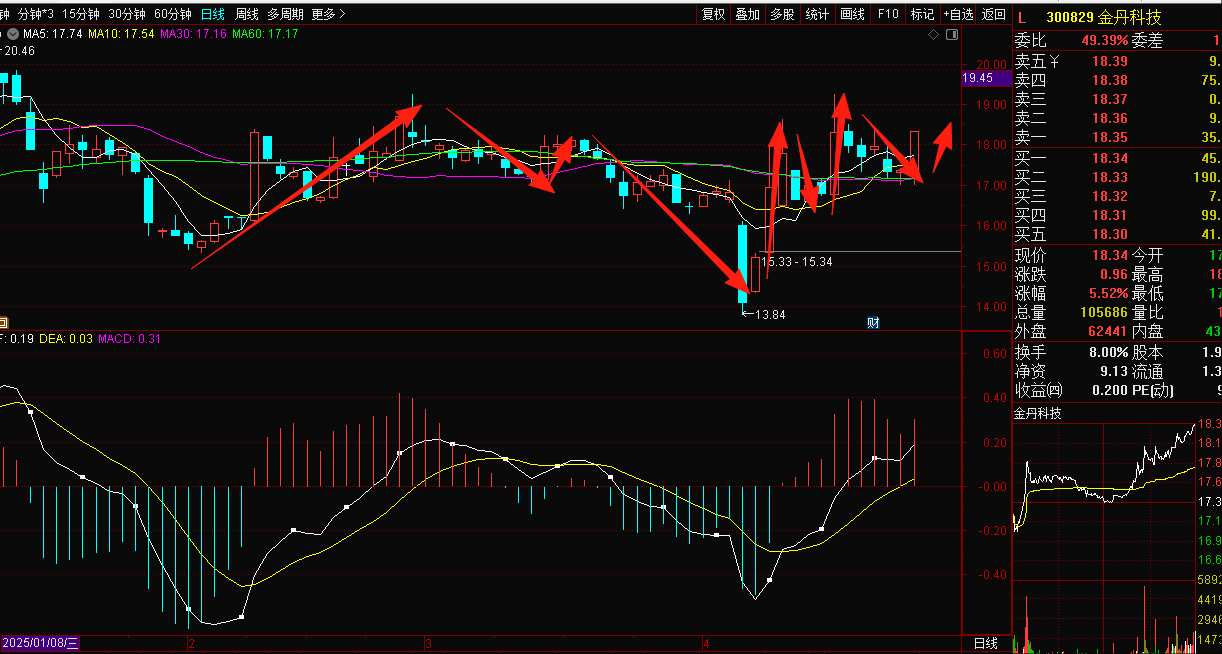1222x654 pixels.
Task: Click the 日线 label at bottom right
Action: click(985, 642)
